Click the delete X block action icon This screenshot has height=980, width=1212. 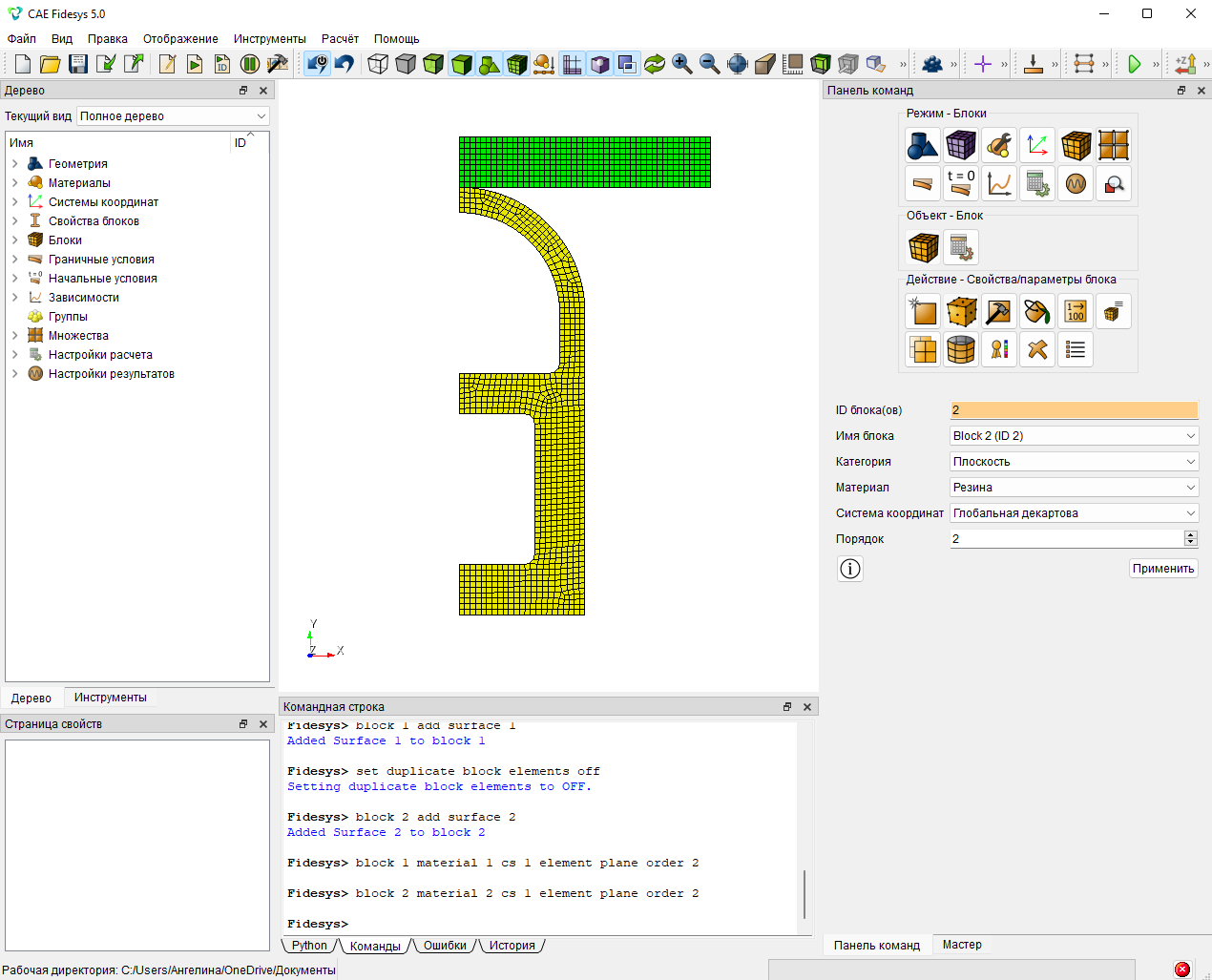click(1037, 349)
